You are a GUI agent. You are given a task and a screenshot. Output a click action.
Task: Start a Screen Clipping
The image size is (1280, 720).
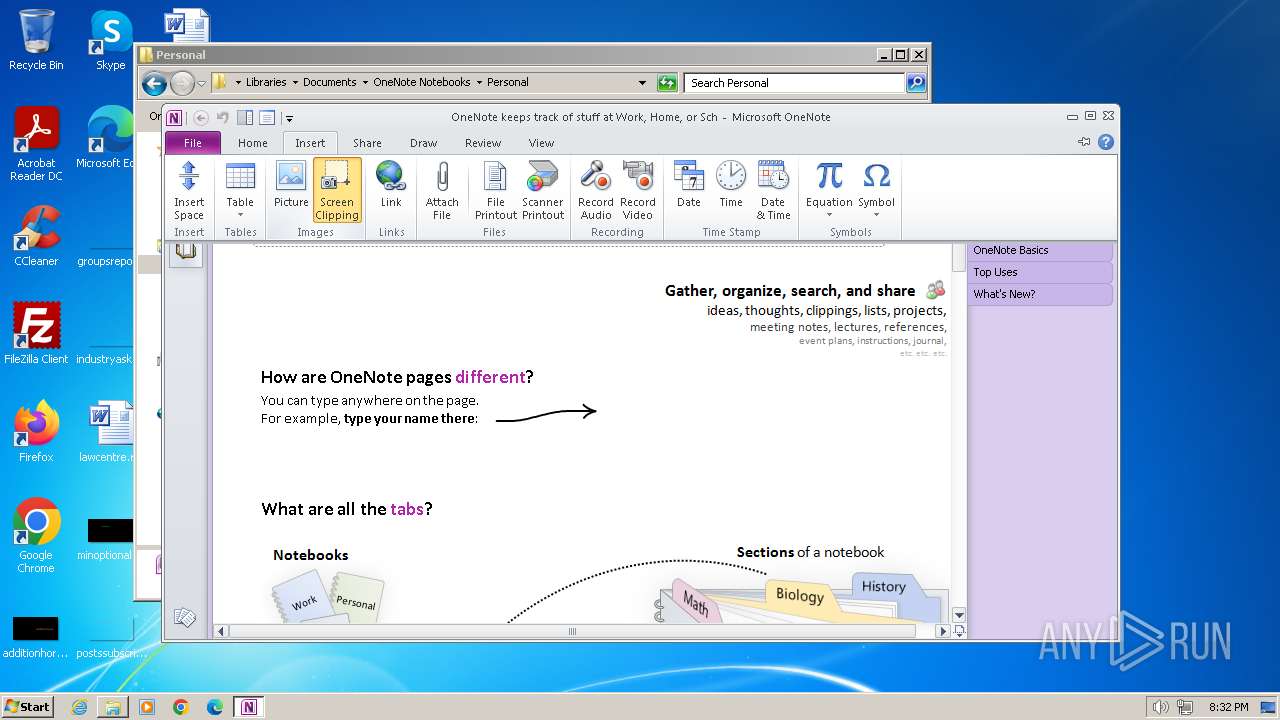[337, 190]
